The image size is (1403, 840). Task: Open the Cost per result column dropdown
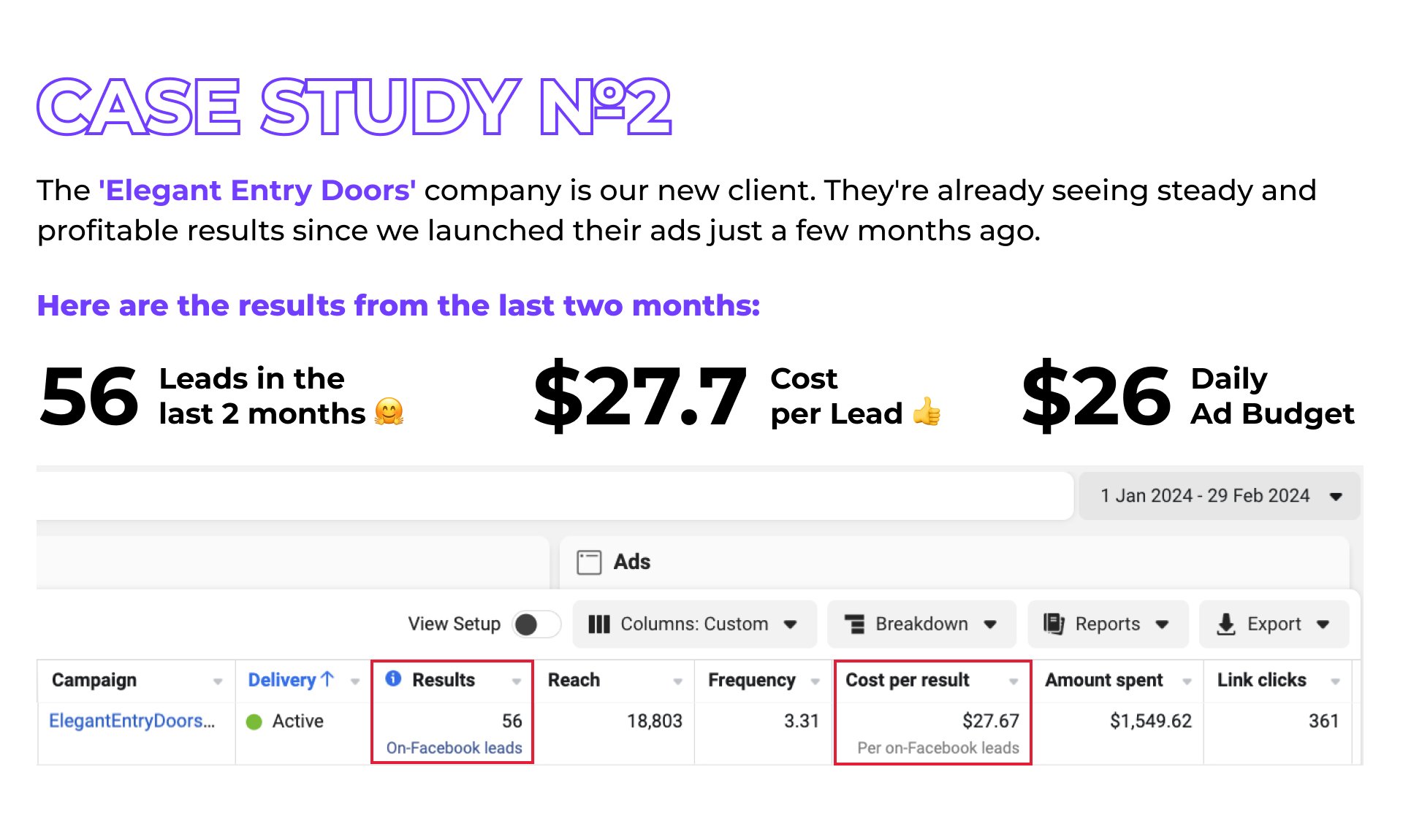1014,681
